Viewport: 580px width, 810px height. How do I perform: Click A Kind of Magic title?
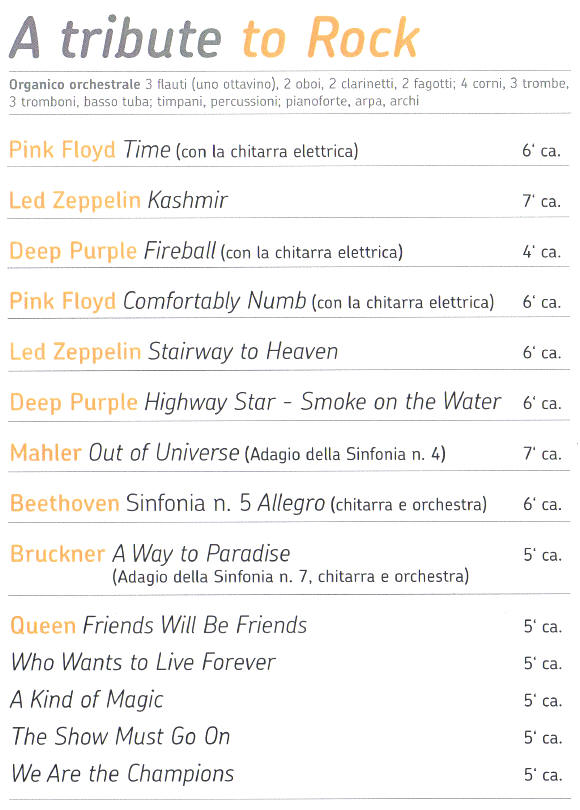click(x=87, y=699)
